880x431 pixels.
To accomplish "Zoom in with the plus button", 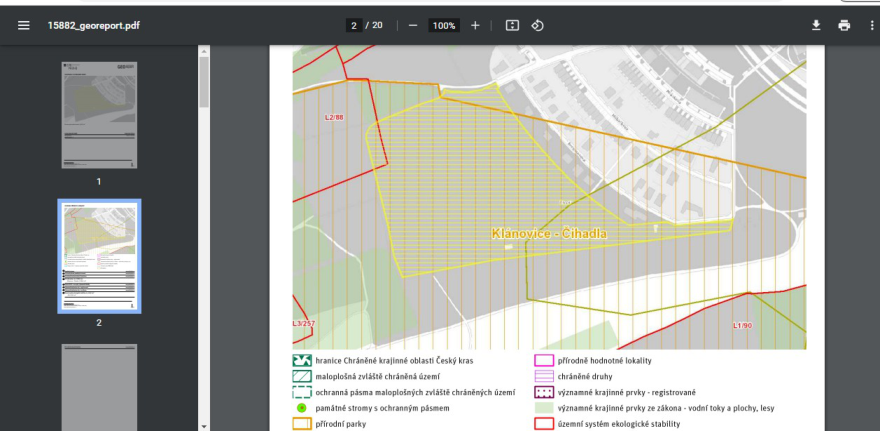I will 475,25.
